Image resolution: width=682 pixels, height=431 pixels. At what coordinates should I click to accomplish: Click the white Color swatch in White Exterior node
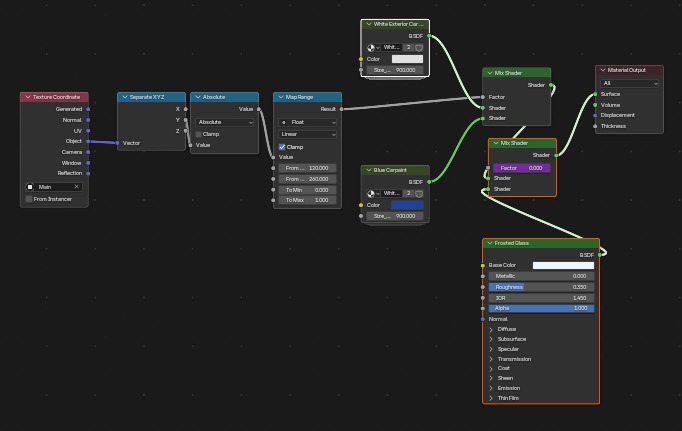[407, 59]
